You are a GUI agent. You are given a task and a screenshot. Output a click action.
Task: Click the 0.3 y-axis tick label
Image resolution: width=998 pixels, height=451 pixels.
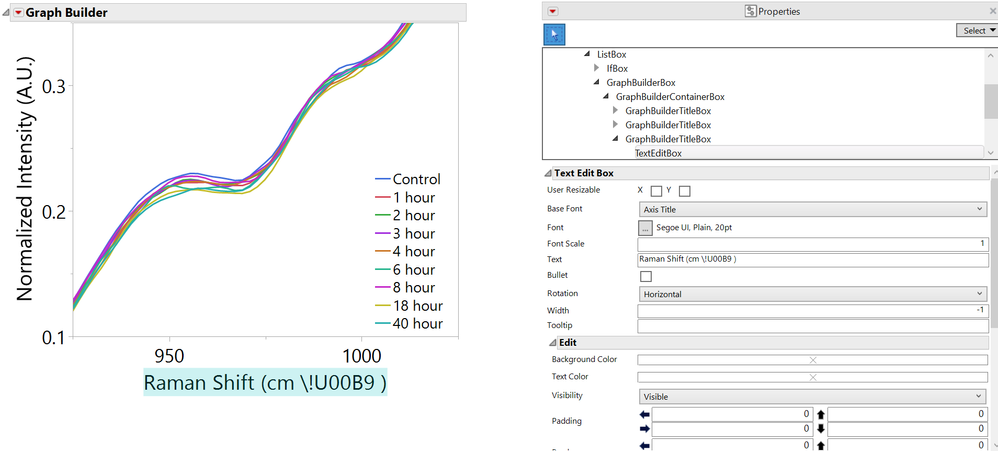[x=53, y=85]
